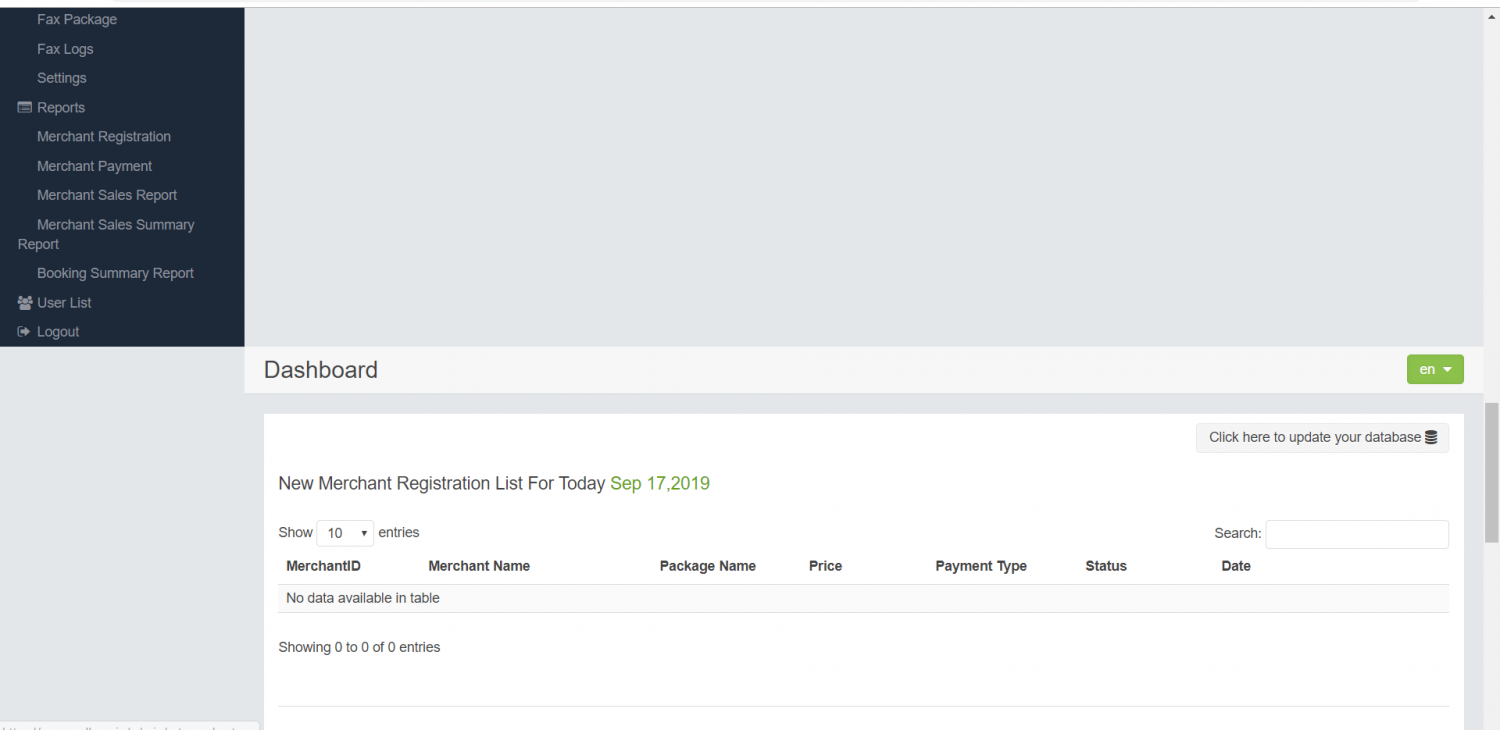
Task: Click the Logout arrow icon
Action: (x=25, y=331)
